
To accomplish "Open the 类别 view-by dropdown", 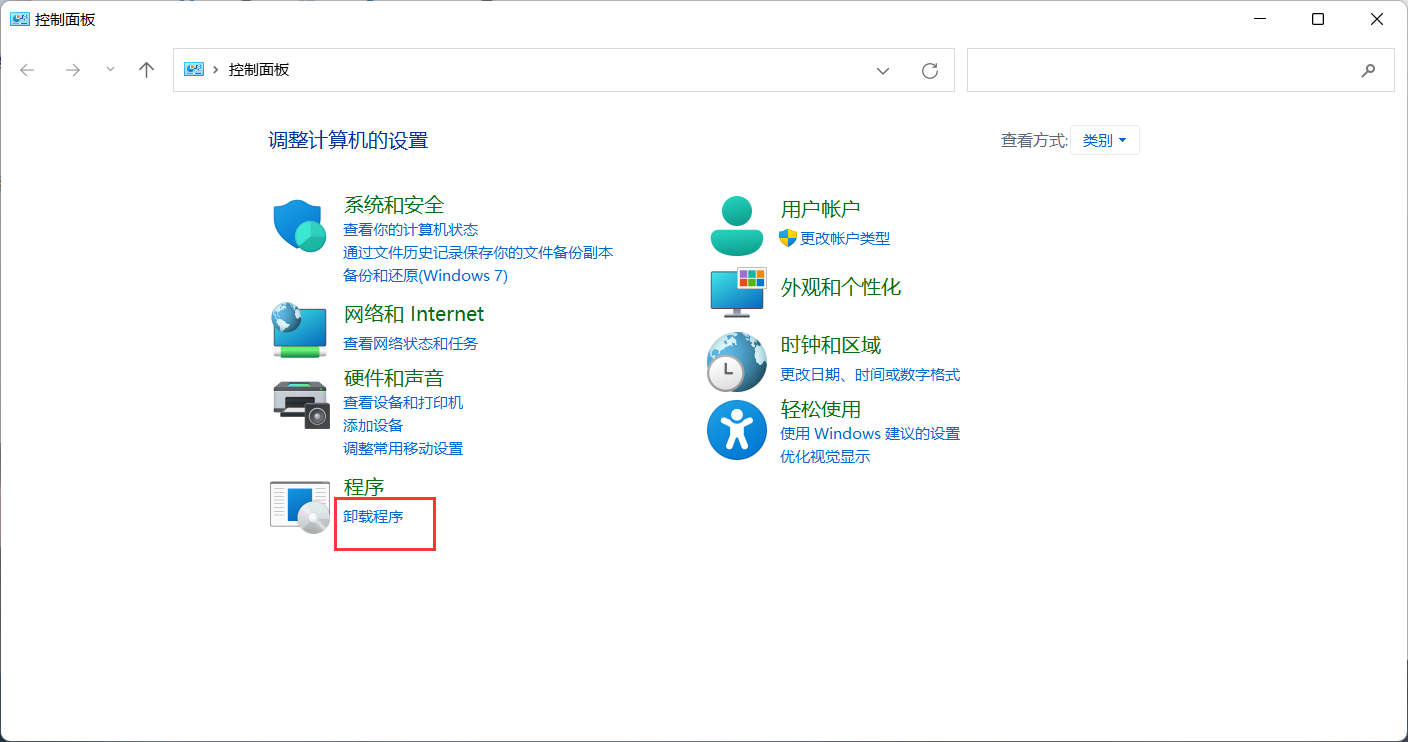I will pos(1104,141).
